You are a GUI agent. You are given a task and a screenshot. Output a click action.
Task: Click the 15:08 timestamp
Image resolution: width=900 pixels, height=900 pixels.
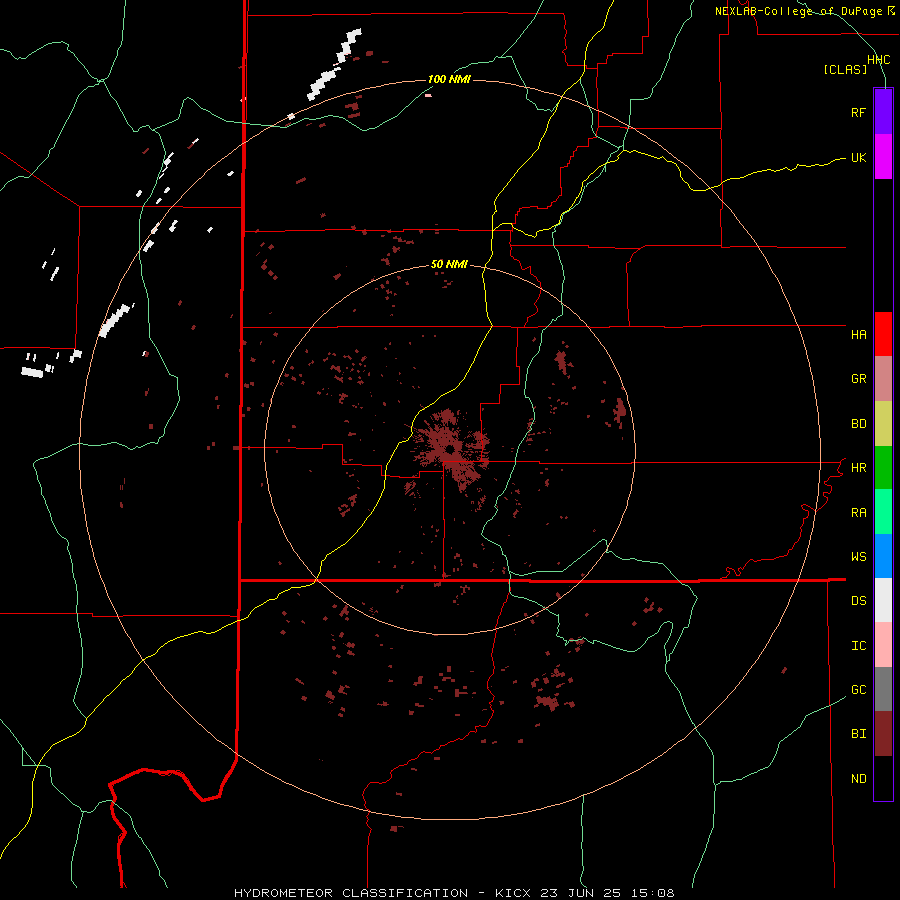point(654,893)
